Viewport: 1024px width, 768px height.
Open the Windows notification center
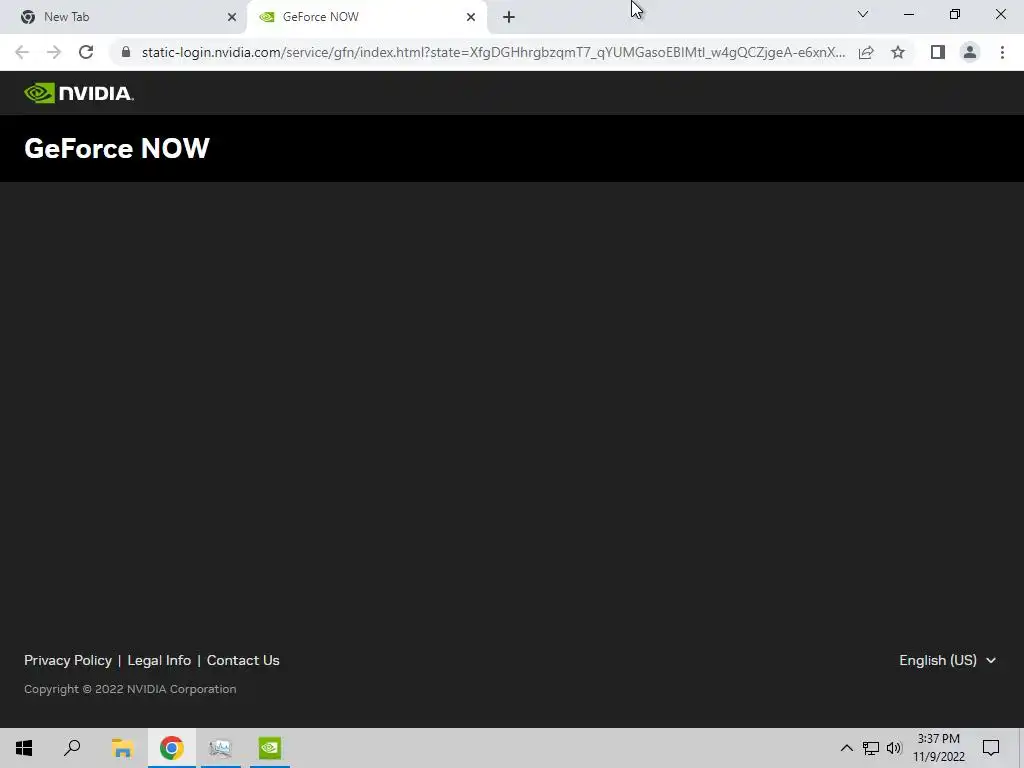tap(991, 748)
